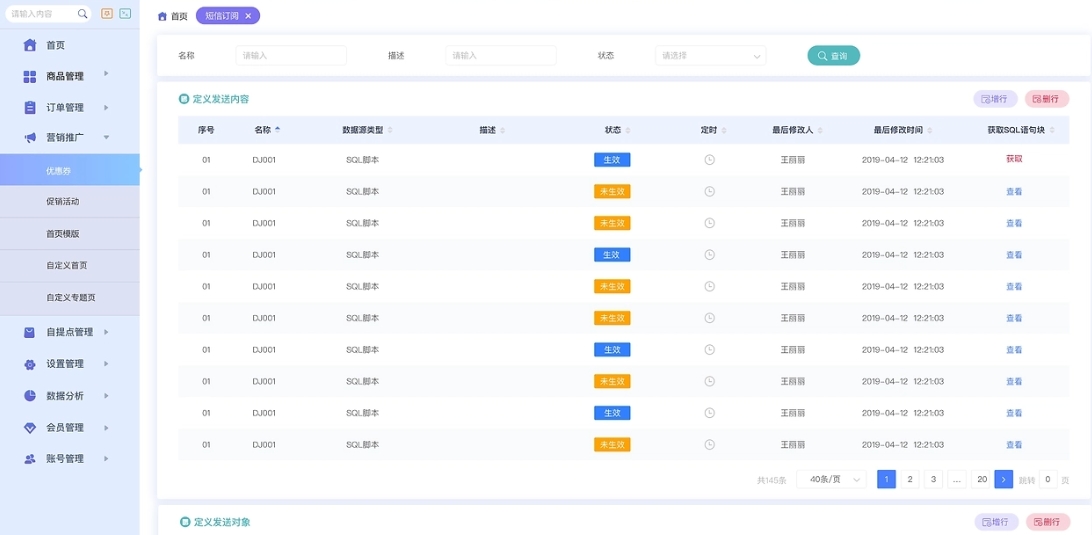Open 自定义专题页 in the sidebar
The image size is (1092, 535).
70,298
